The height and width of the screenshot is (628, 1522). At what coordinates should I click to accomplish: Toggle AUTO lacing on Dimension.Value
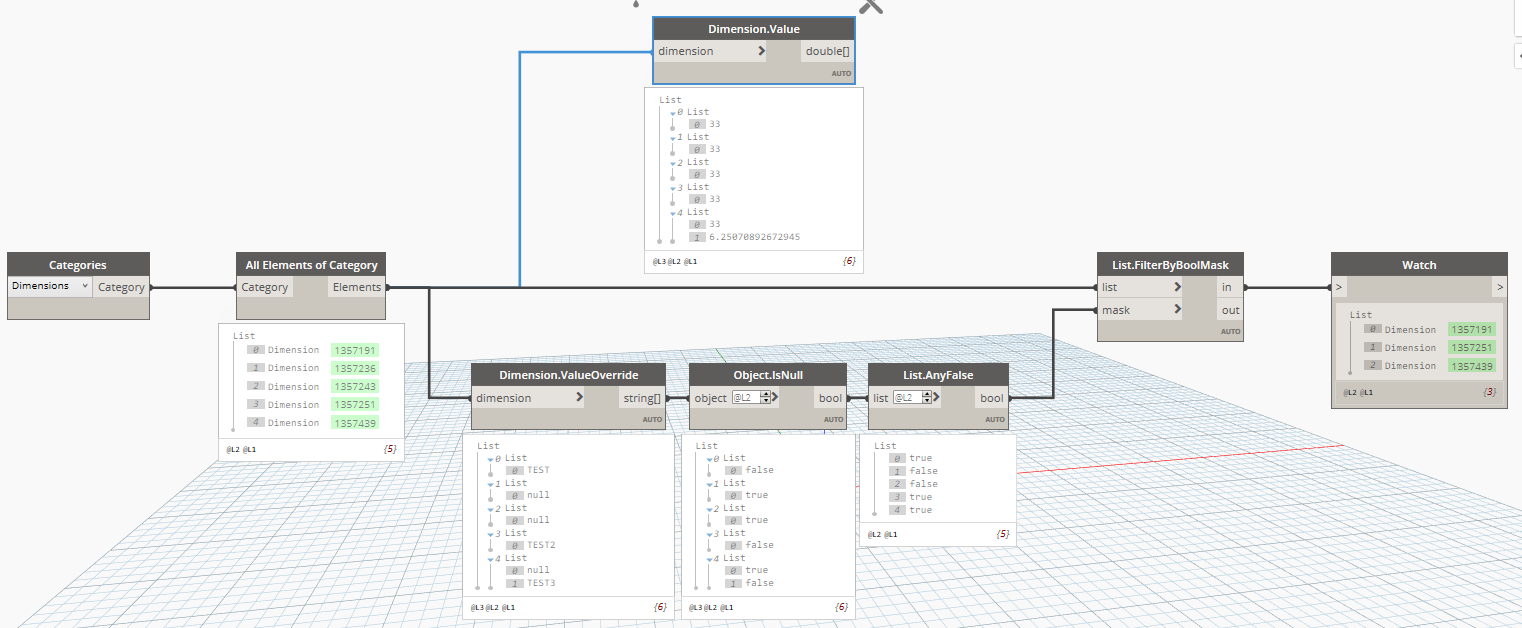click(841, 73)
